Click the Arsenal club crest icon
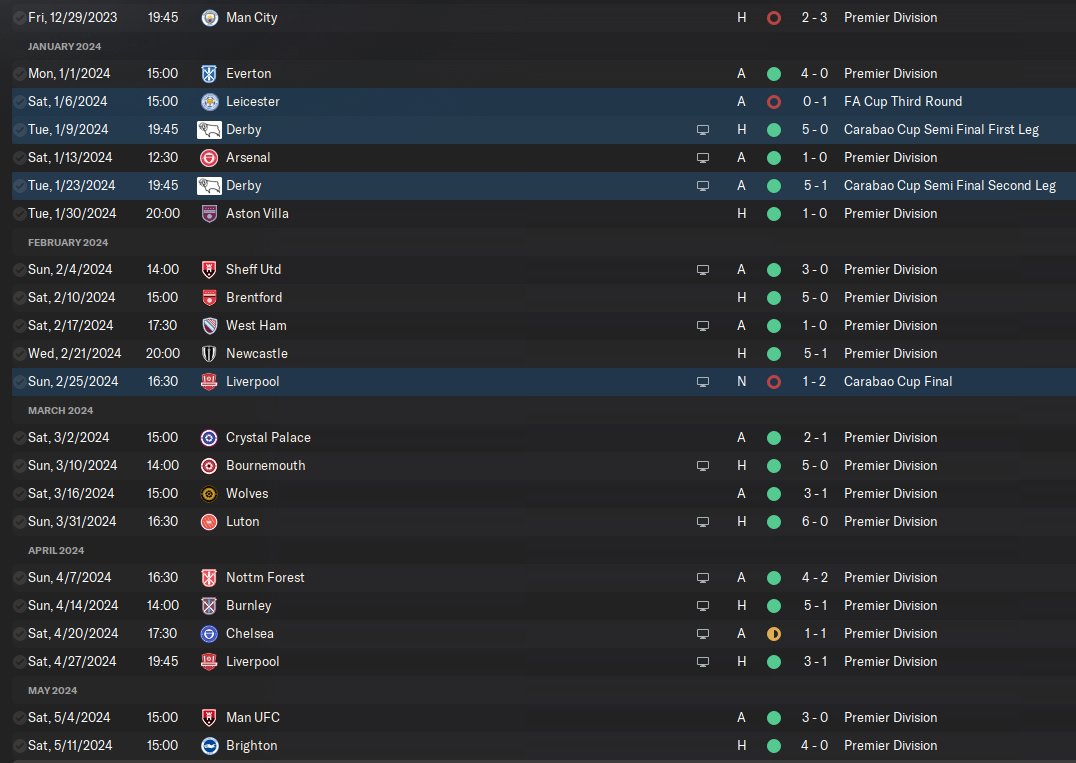The height and width of the screenshot is (763, 1076). click(x=209, y=158)
